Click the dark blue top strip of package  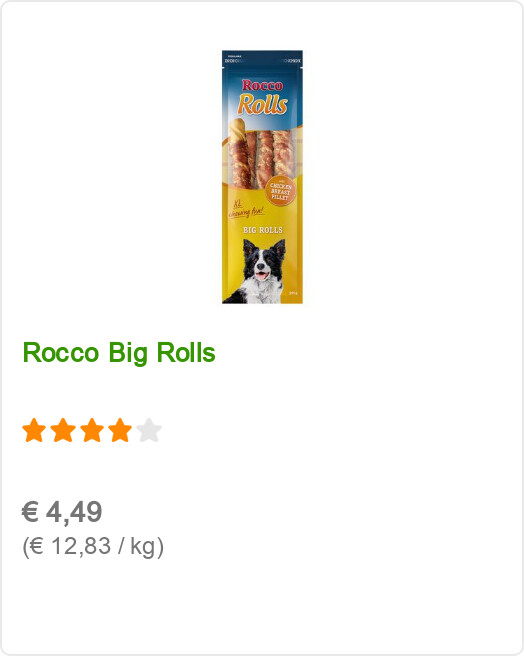click(x=262, y=59)
